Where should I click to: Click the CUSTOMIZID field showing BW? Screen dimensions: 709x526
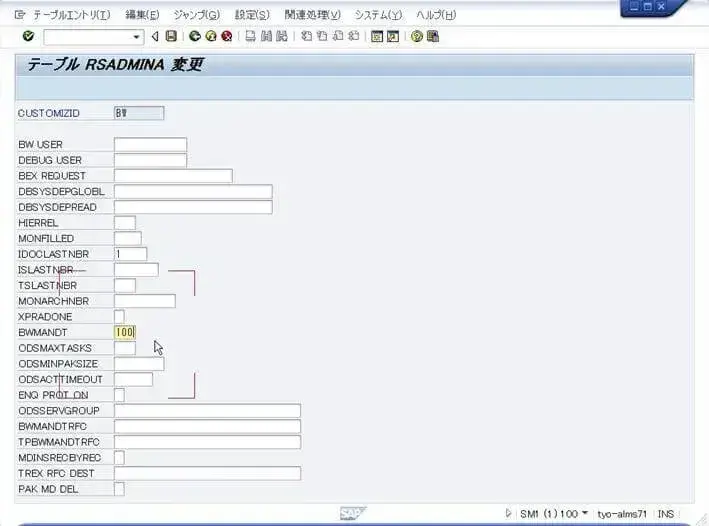coord(139,113)
